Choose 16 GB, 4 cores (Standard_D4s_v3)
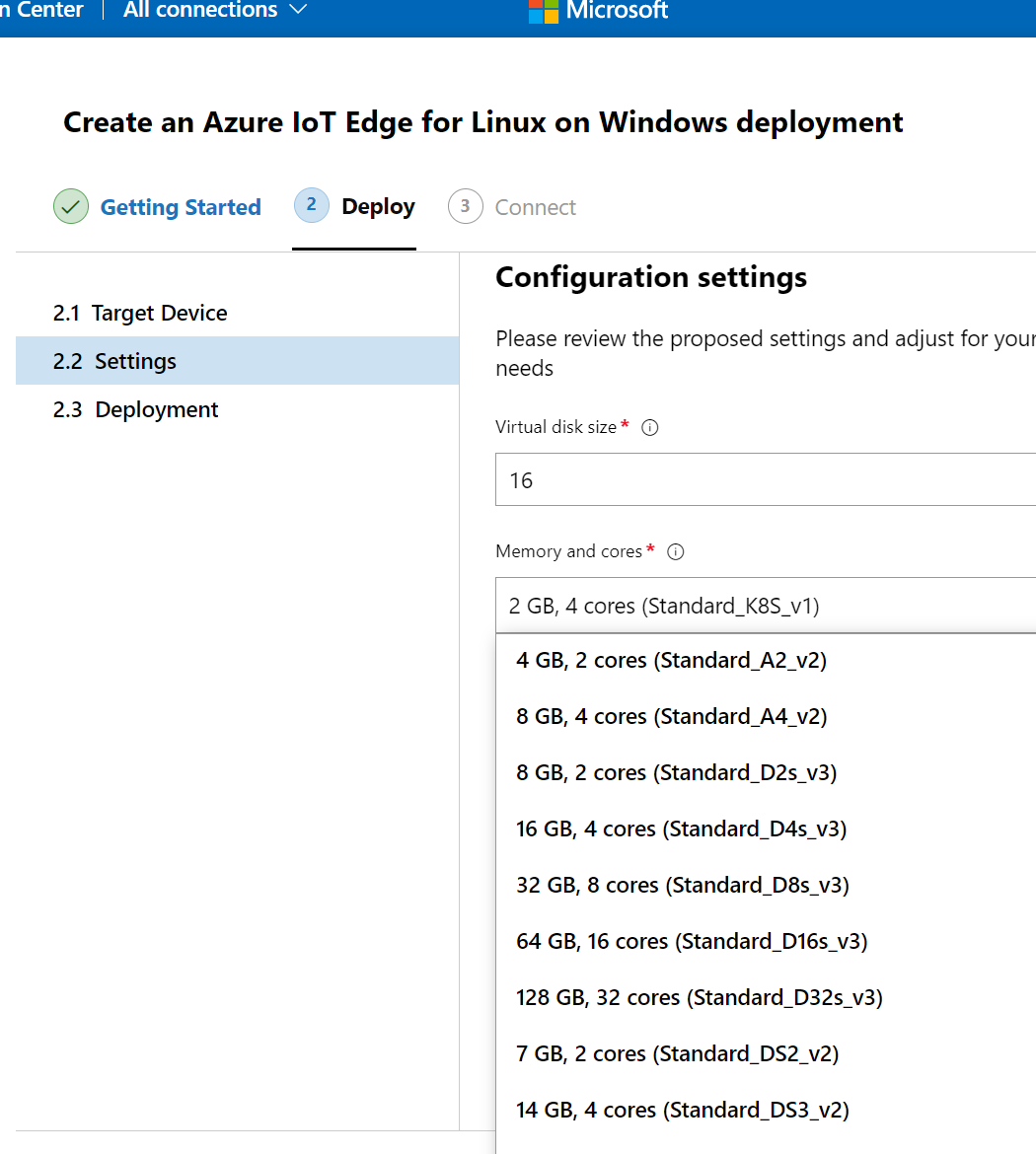 [766, 829]
